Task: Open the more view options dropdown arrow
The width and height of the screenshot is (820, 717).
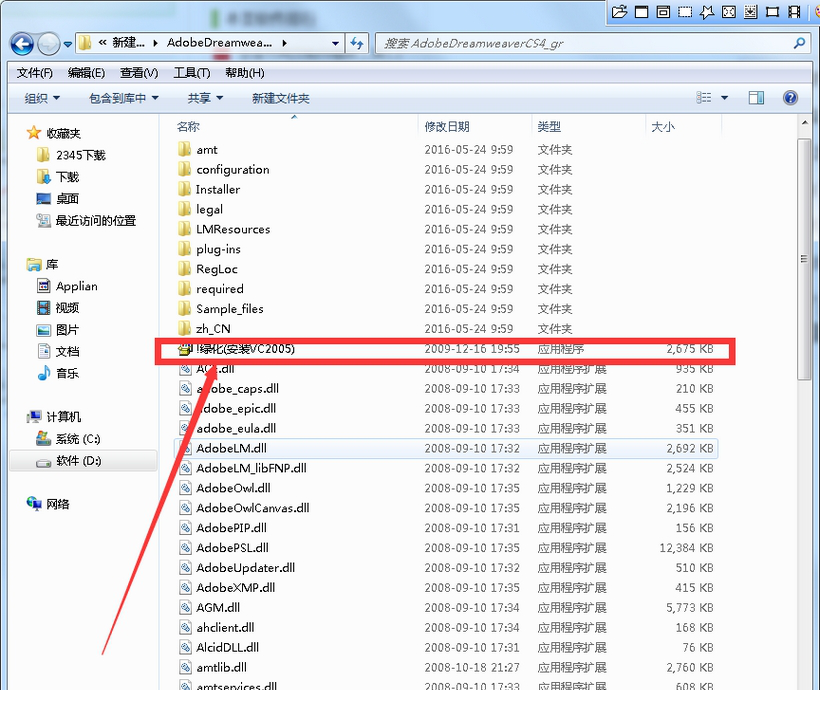Action: tap(724, 98)
